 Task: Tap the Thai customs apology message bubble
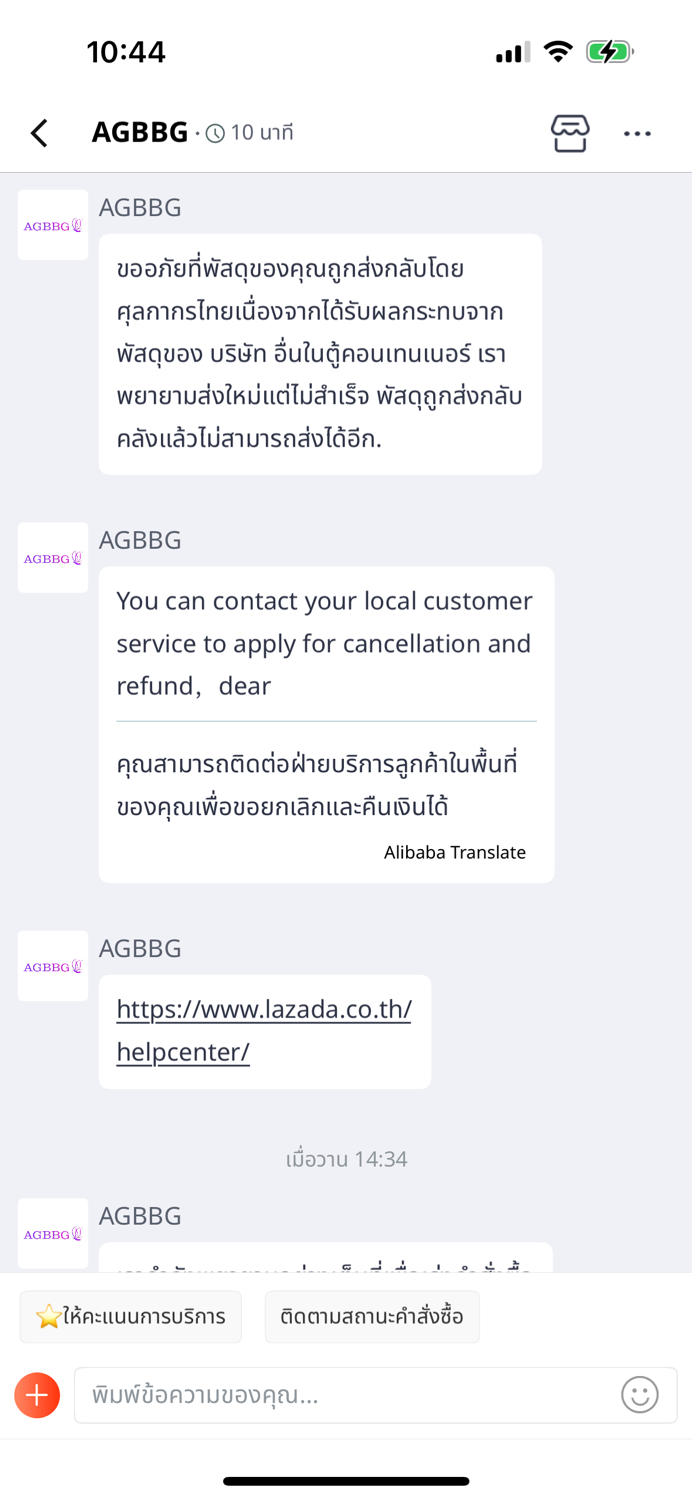(x=320, y=354)
